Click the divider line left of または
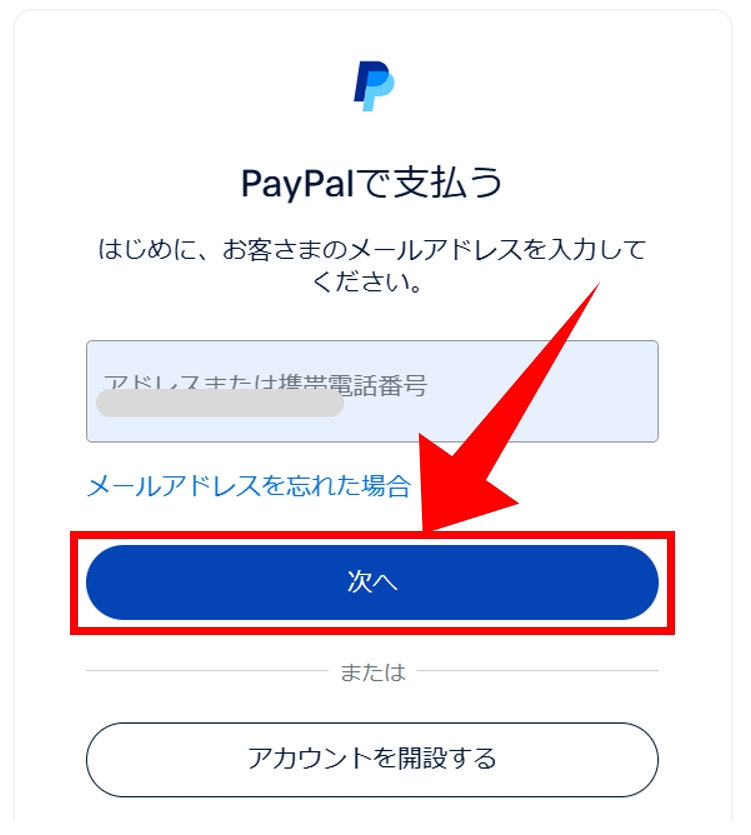 pyautogui.click(x=208, y=671)
